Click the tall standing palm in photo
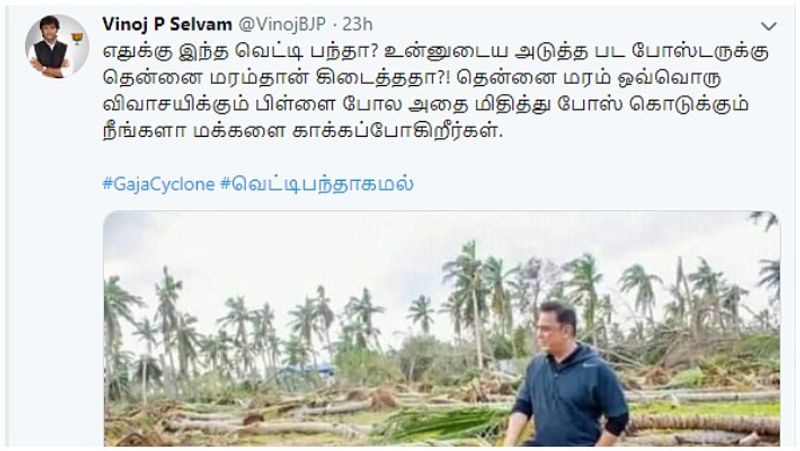 472,306
